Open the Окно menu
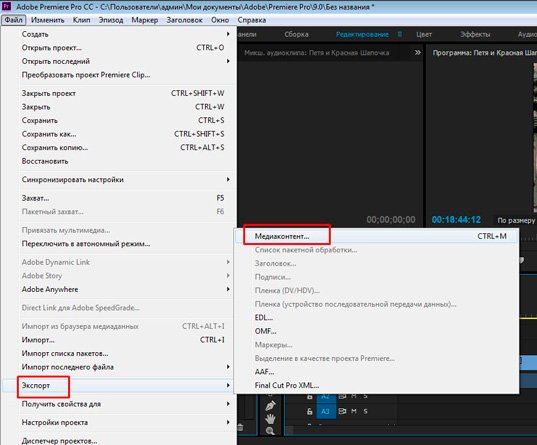 [220, 20]
